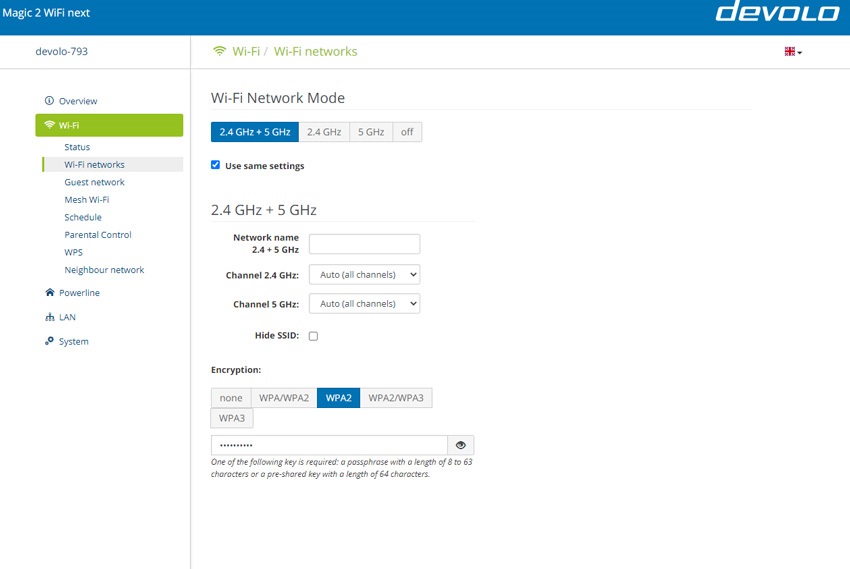Click the passphrase length hint text
850x569 pixels.
click(x=342, y=468)
